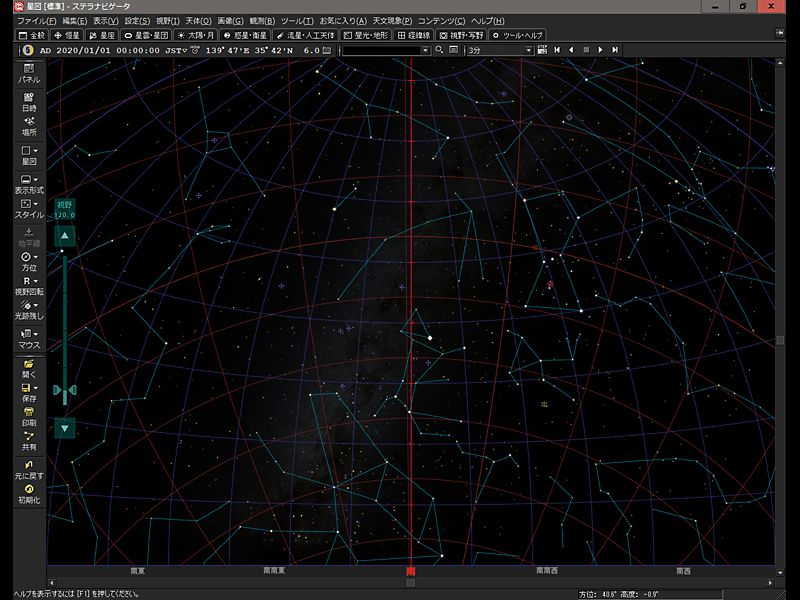The image size is (800, 600).
Task: Switch to the 惑星・衛星 ribbon tab
Action: [x=245, y=35]
